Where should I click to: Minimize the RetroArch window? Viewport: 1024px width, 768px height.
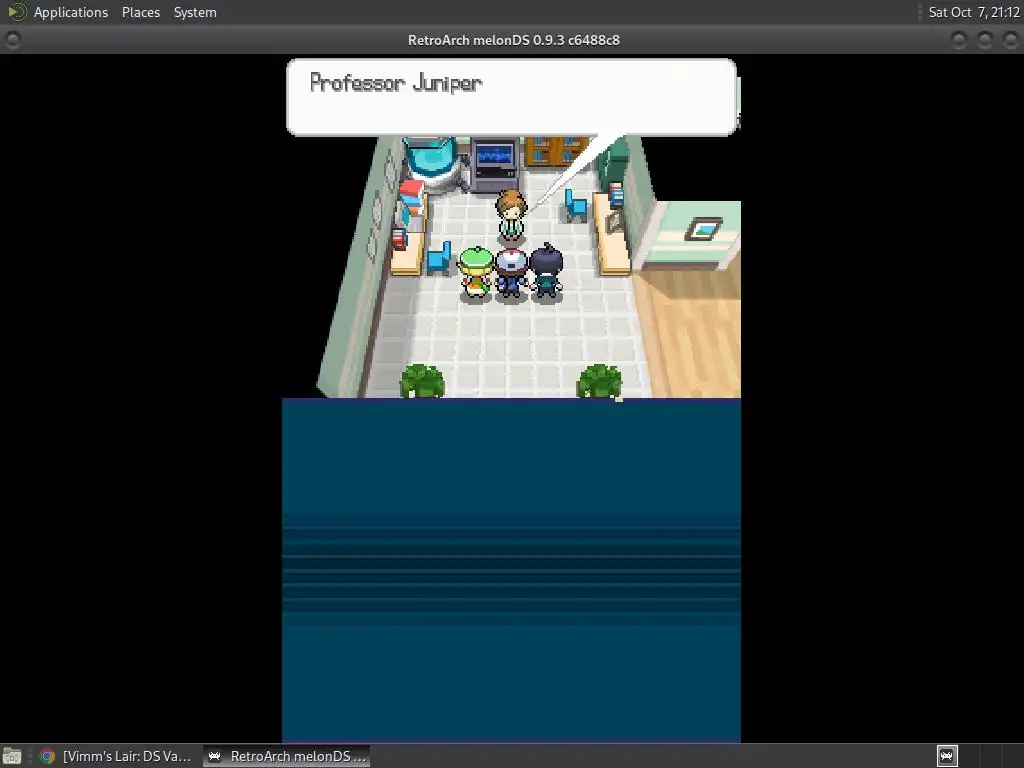[x=959, y=40]
